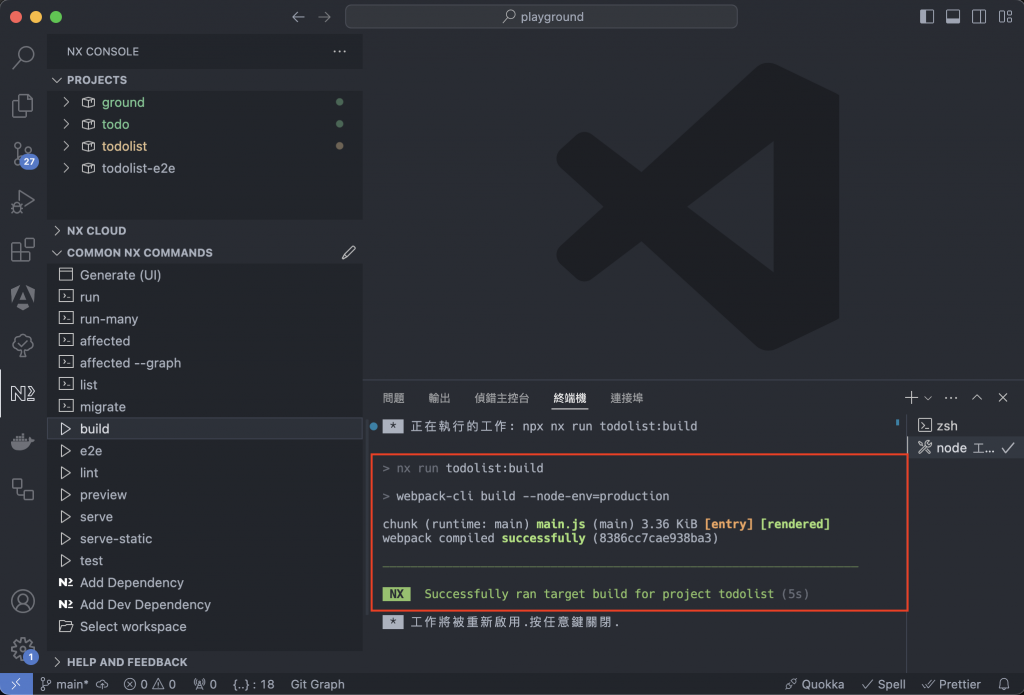Run the run-many command
The image size is (1024, 695).
pyautogui.click(x=205, y=319)
